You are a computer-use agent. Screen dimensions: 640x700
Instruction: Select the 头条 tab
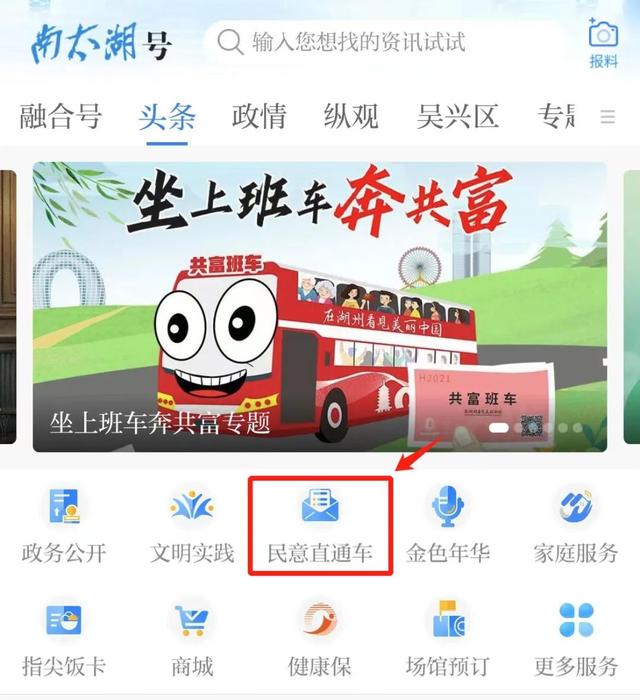[x=167, y=116]
